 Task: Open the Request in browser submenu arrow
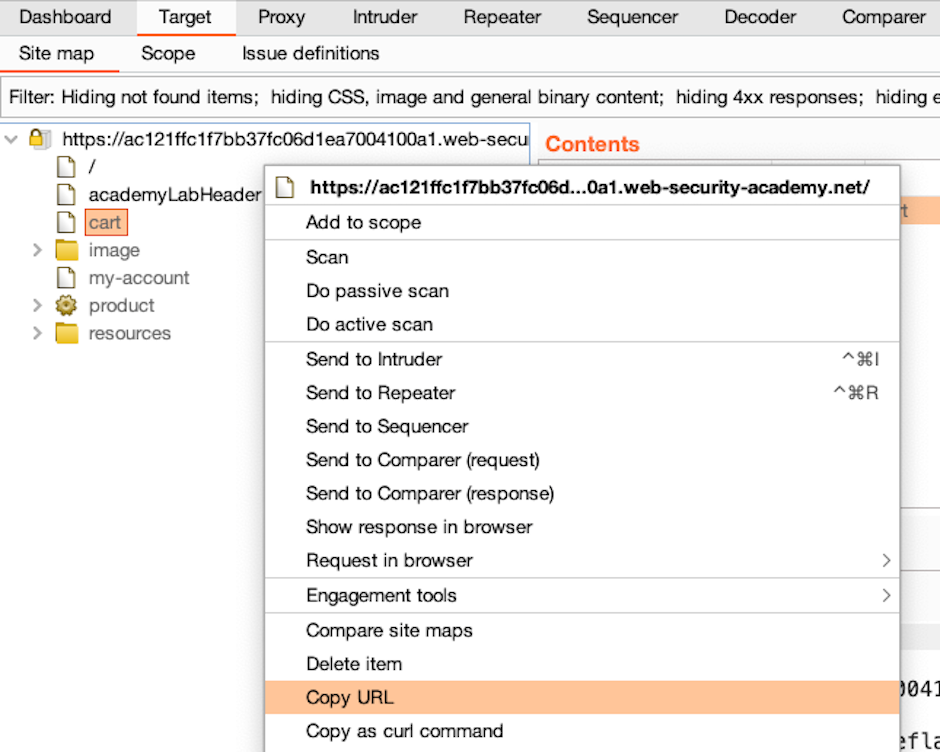(x=886, y=560)
